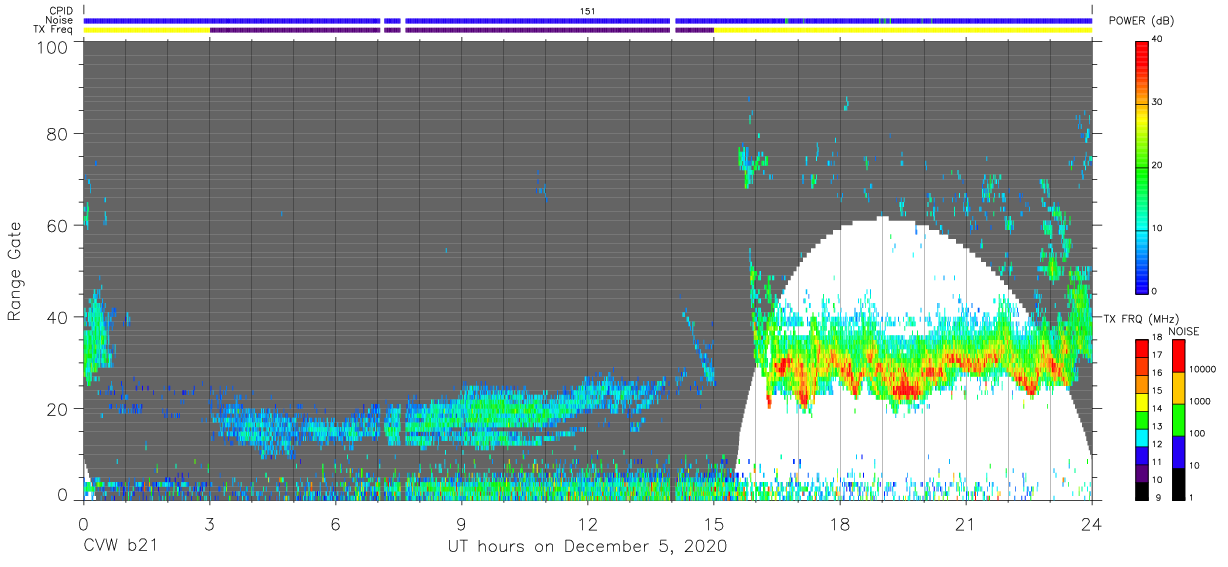The image size is (1228, 567).
Task: Click the 80 tick on the Range Gate axis
Action: (59, 134)
